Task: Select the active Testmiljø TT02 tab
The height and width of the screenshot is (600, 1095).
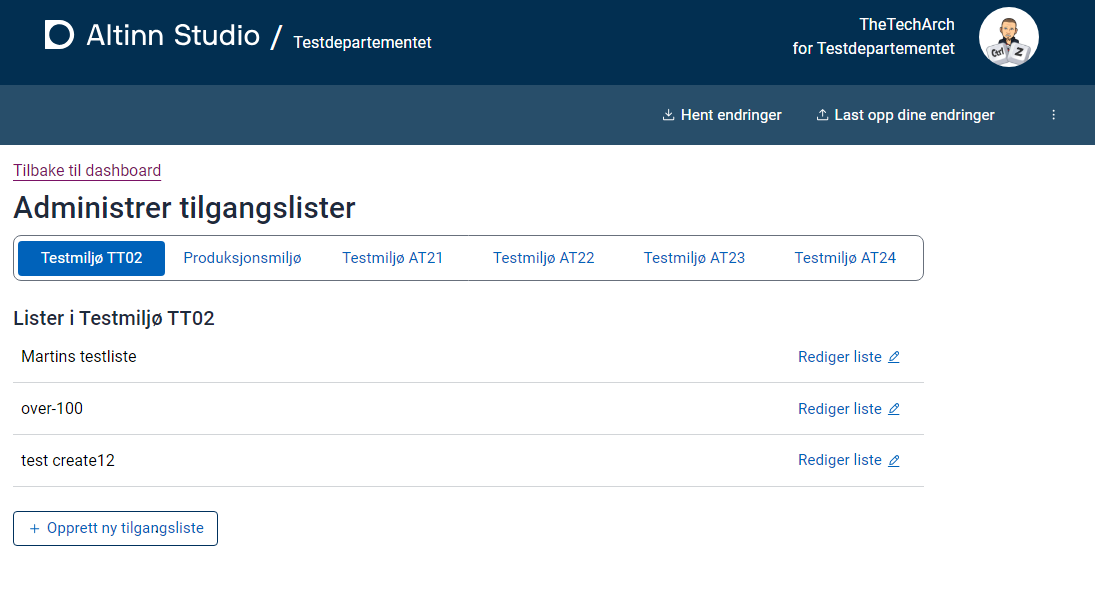Action: 90,257
